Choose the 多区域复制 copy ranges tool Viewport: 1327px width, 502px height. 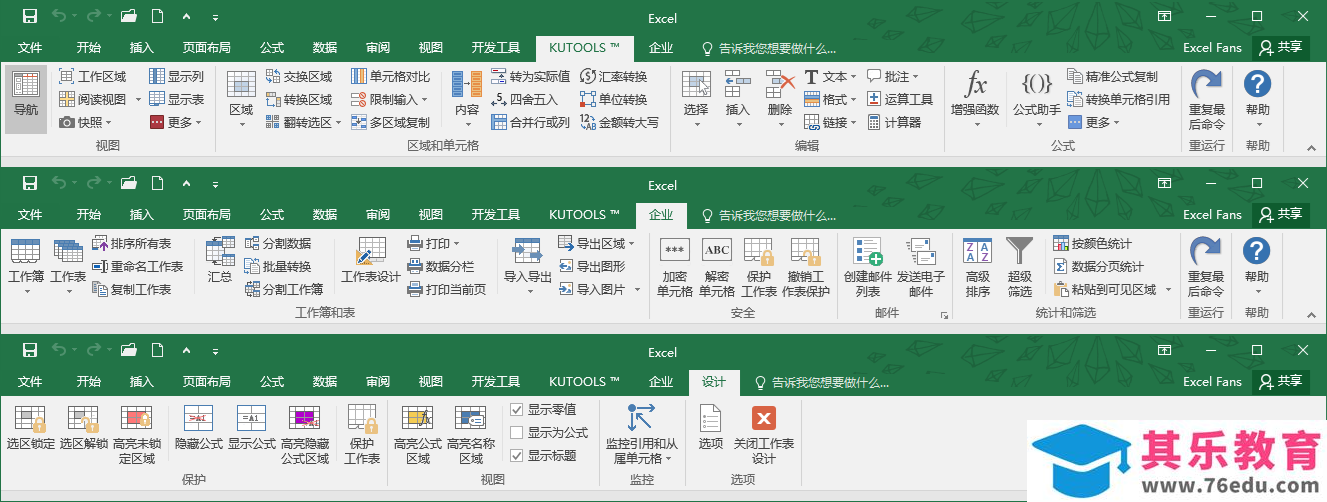click(x=391, y=122)
